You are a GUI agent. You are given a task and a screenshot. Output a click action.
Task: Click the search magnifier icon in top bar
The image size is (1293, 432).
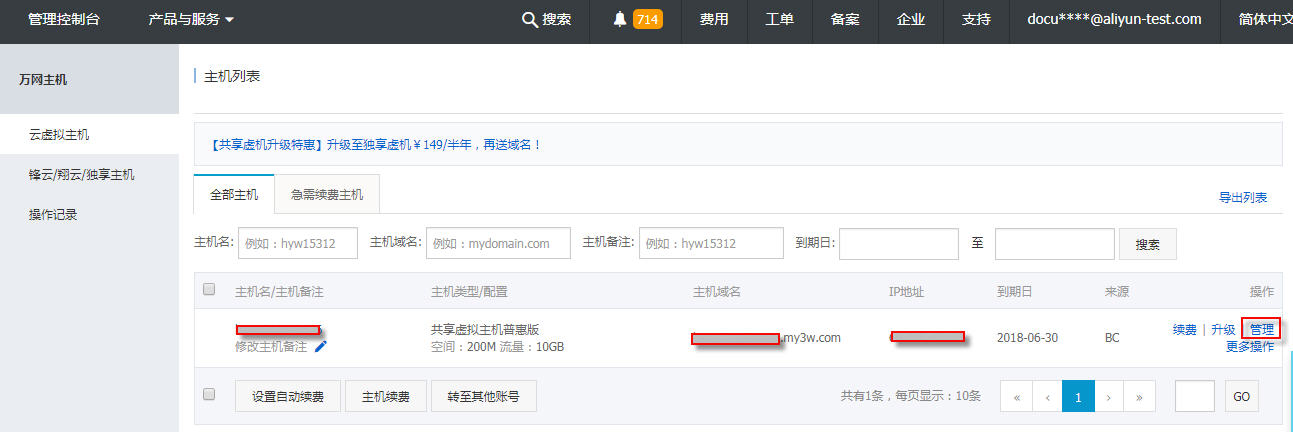tap(530, 20)
